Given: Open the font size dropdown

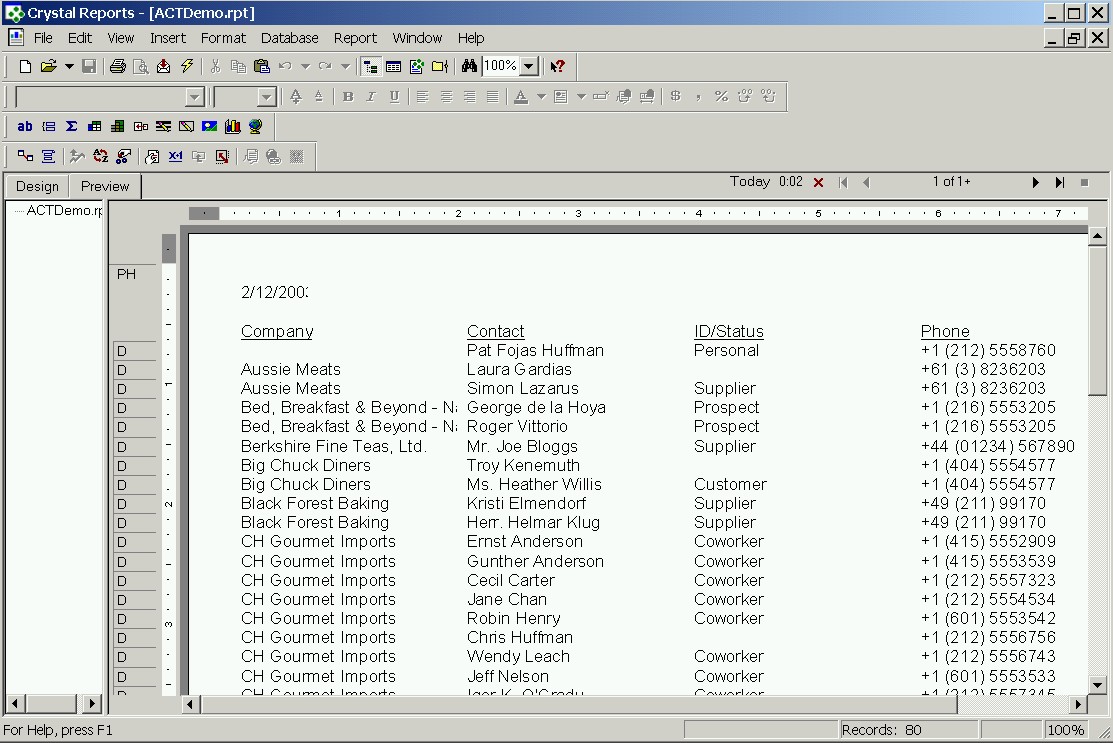Looking at the screenshot, I should 266,97.
